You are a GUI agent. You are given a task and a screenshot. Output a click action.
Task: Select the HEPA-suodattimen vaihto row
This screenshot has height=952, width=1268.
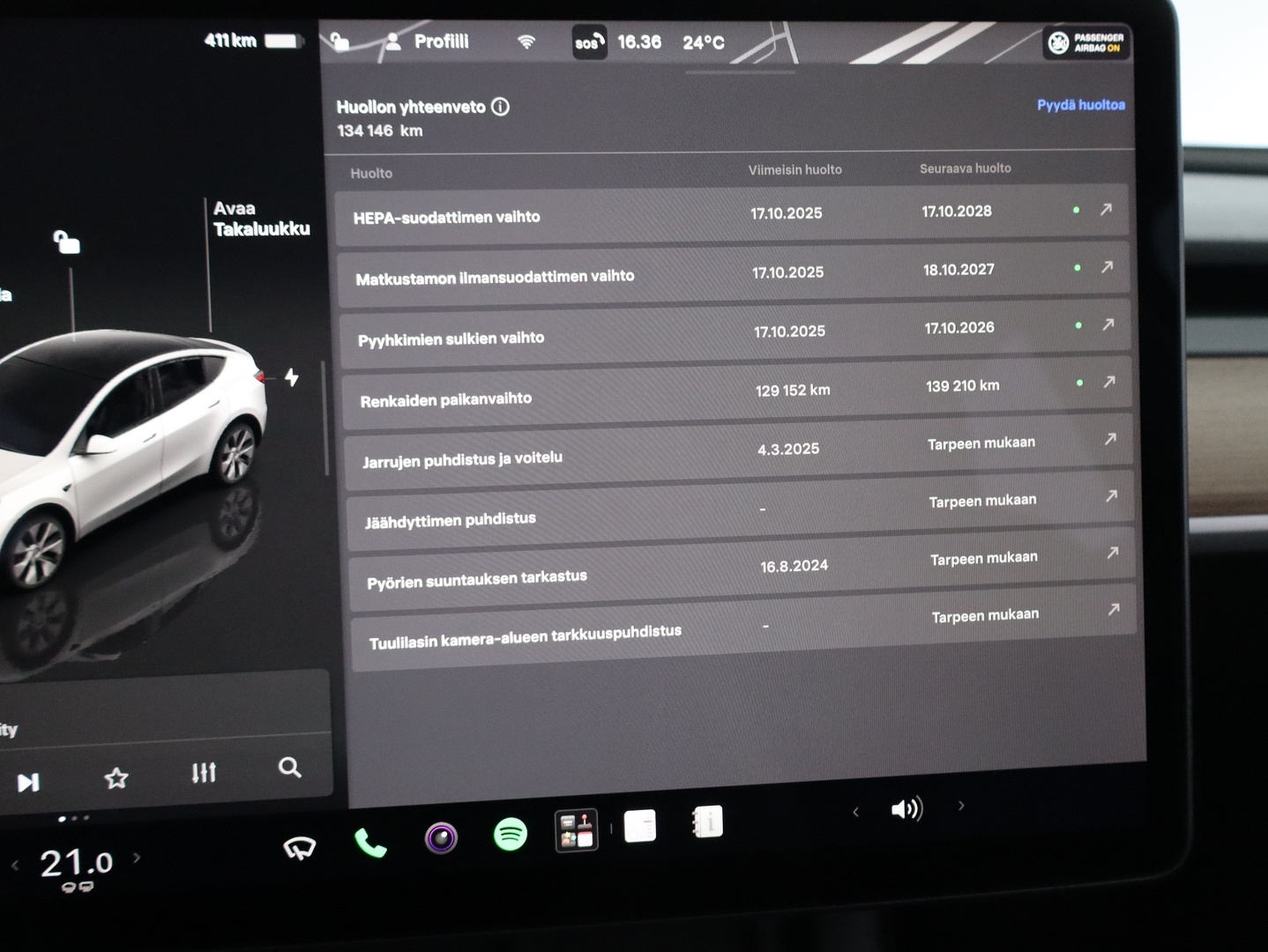pos(732,213)
